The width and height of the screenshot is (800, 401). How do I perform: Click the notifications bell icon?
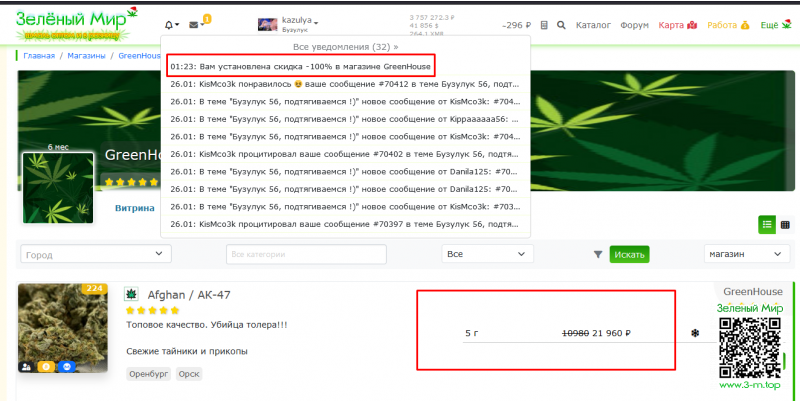click(172, 25)
